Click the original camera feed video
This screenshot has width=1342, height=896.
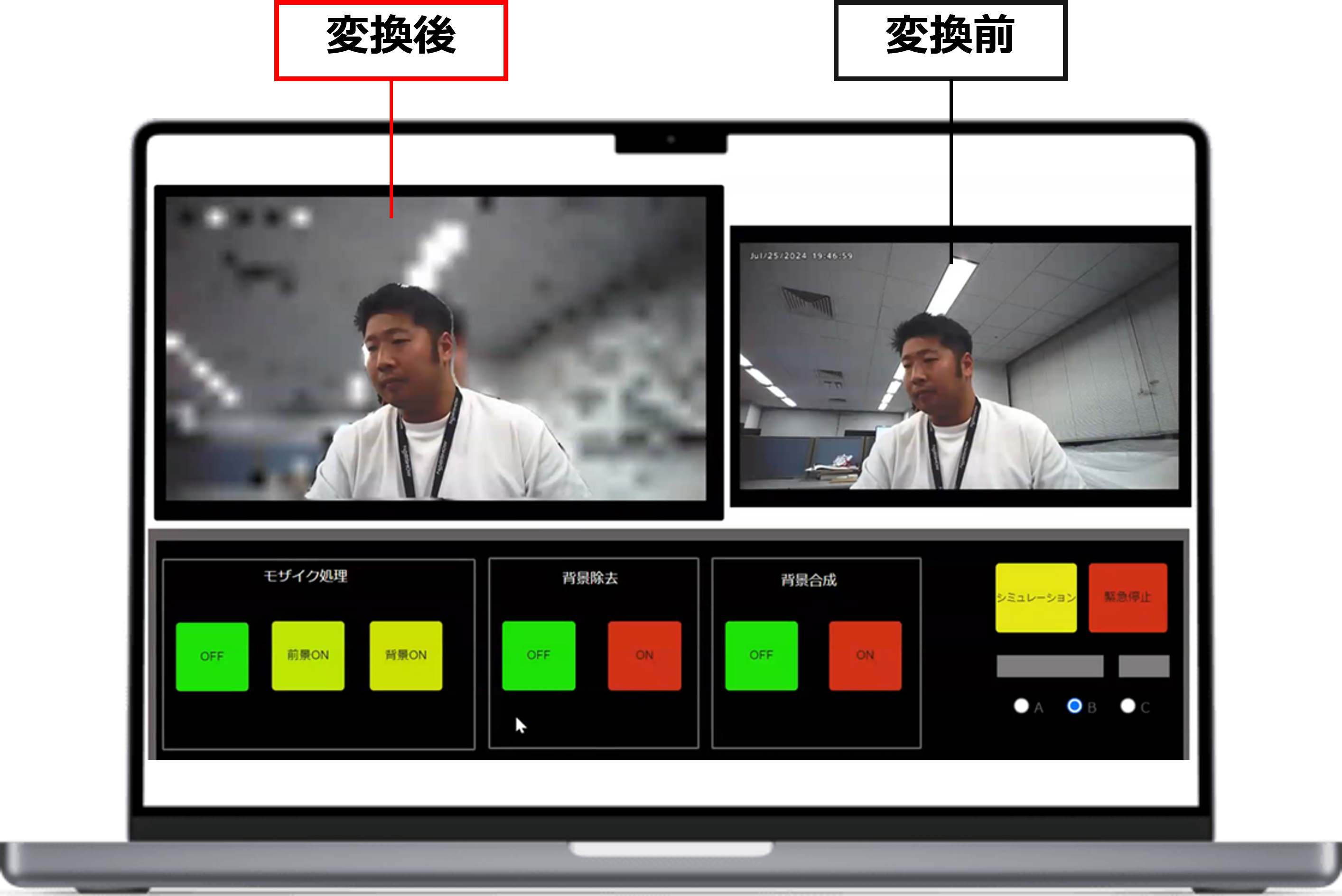tap(959, 366)
